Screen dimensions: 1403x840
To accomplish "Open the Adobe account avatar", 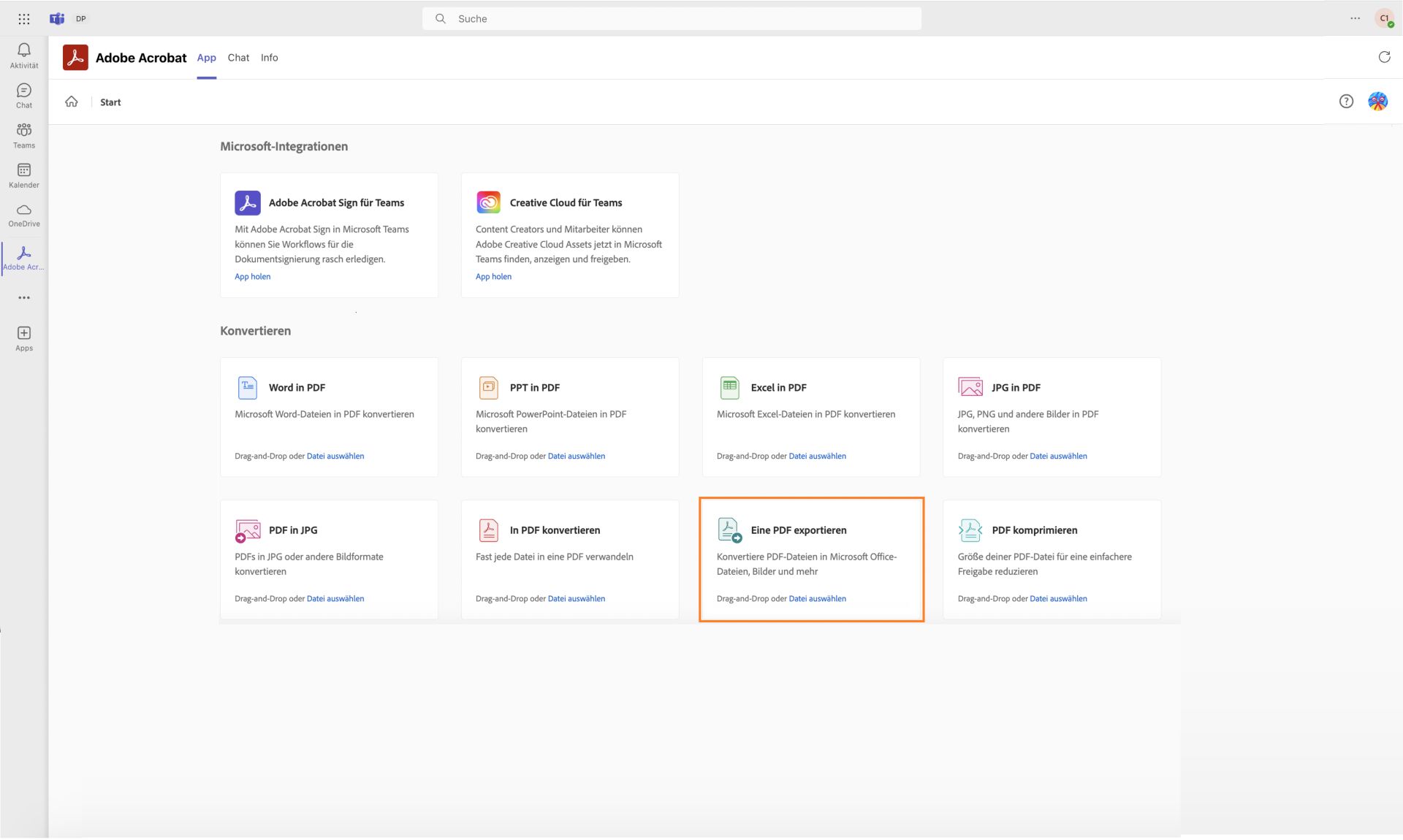I will [x=1377, y=102].
